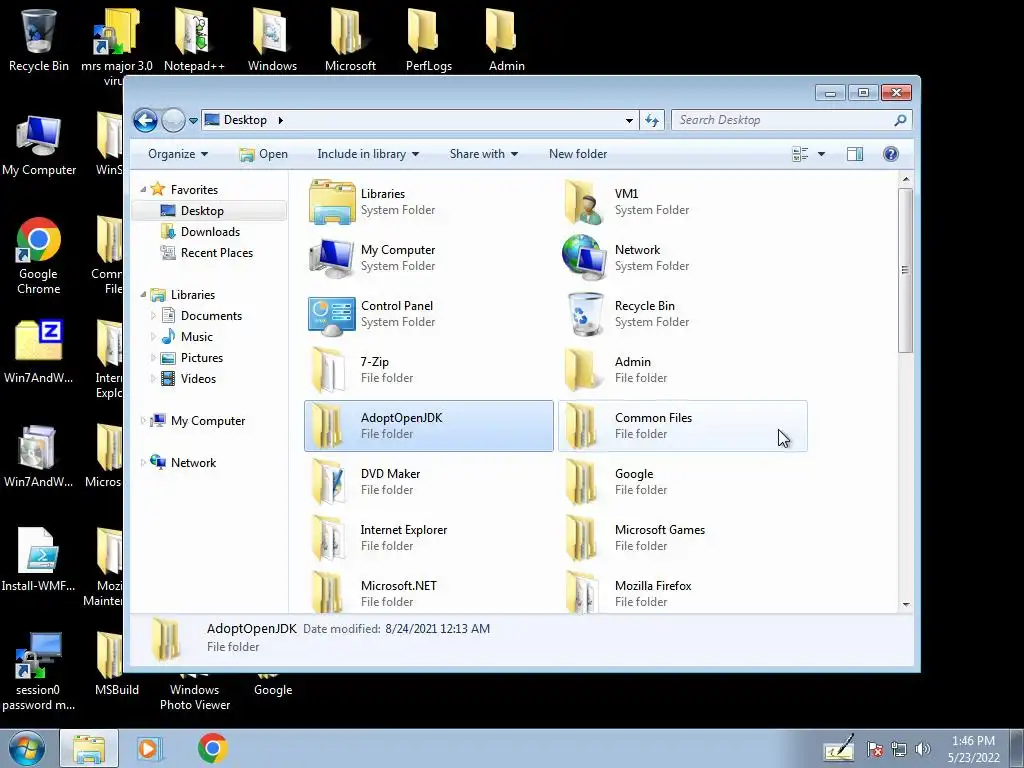This screenshot has height=768, width=1024.
Task: Select the Internet Explorer folder
Action: 428,538
